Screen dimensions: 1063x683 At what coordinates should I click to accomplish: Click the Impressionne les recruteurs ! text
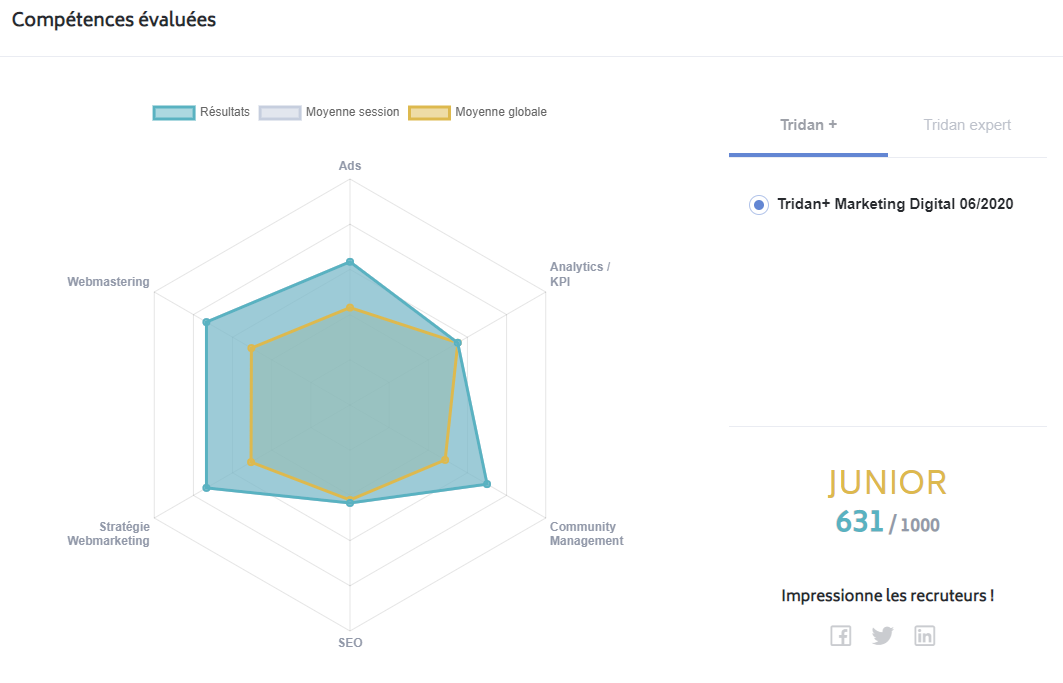coord(887,596)
